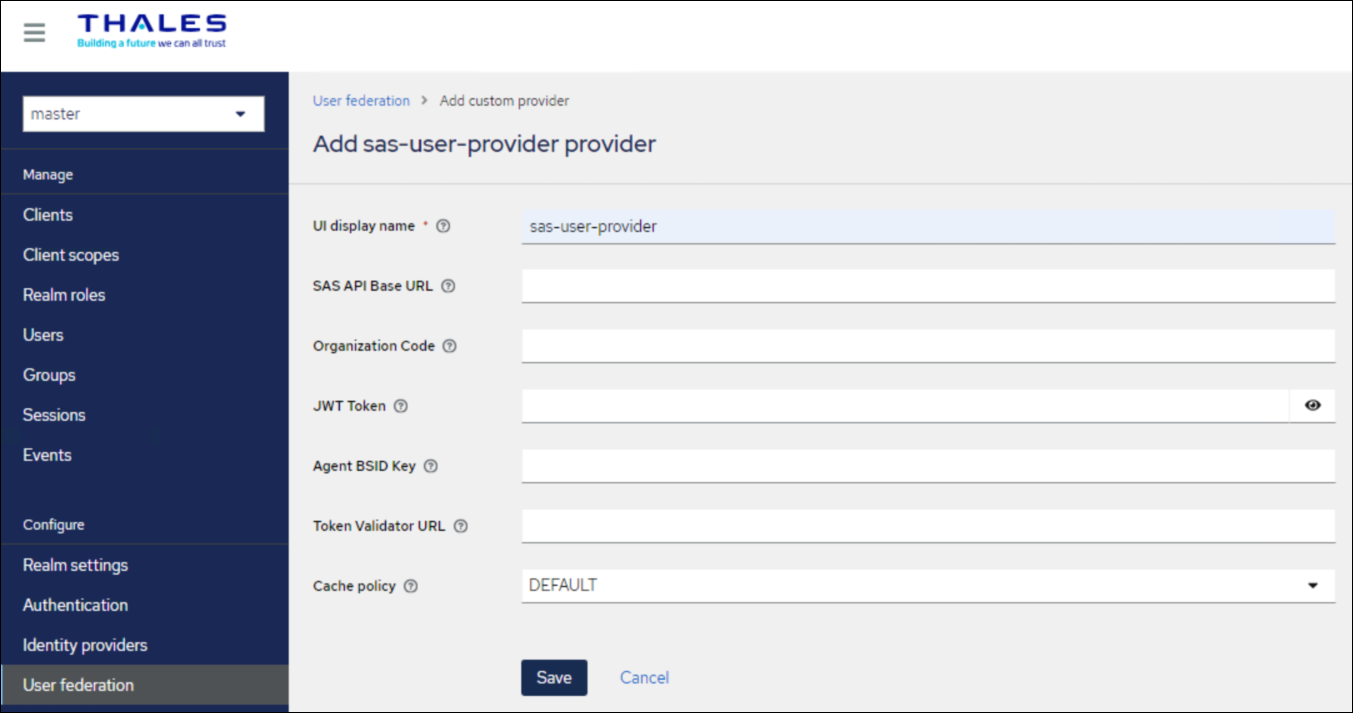Open the master realm dropdown

pyautogui.click(x=143, y=114)
